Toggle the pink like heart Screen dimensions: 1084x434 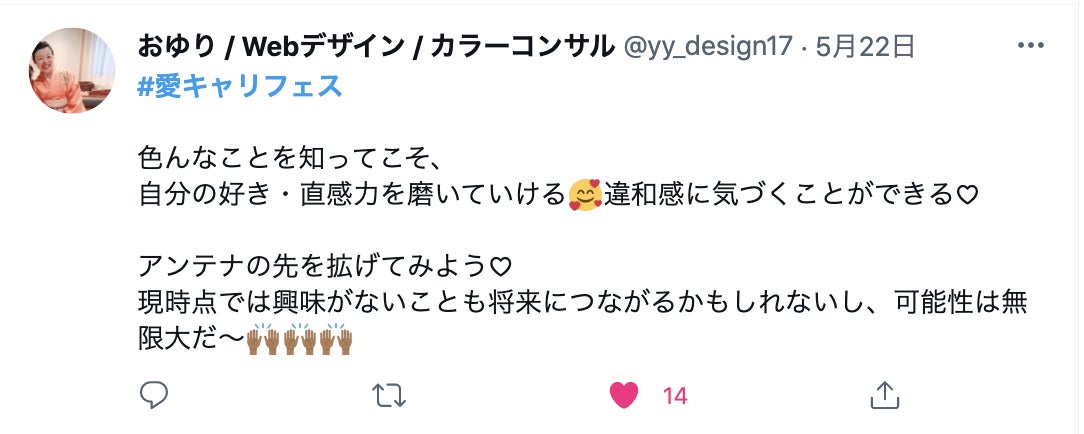coord(623,396)
